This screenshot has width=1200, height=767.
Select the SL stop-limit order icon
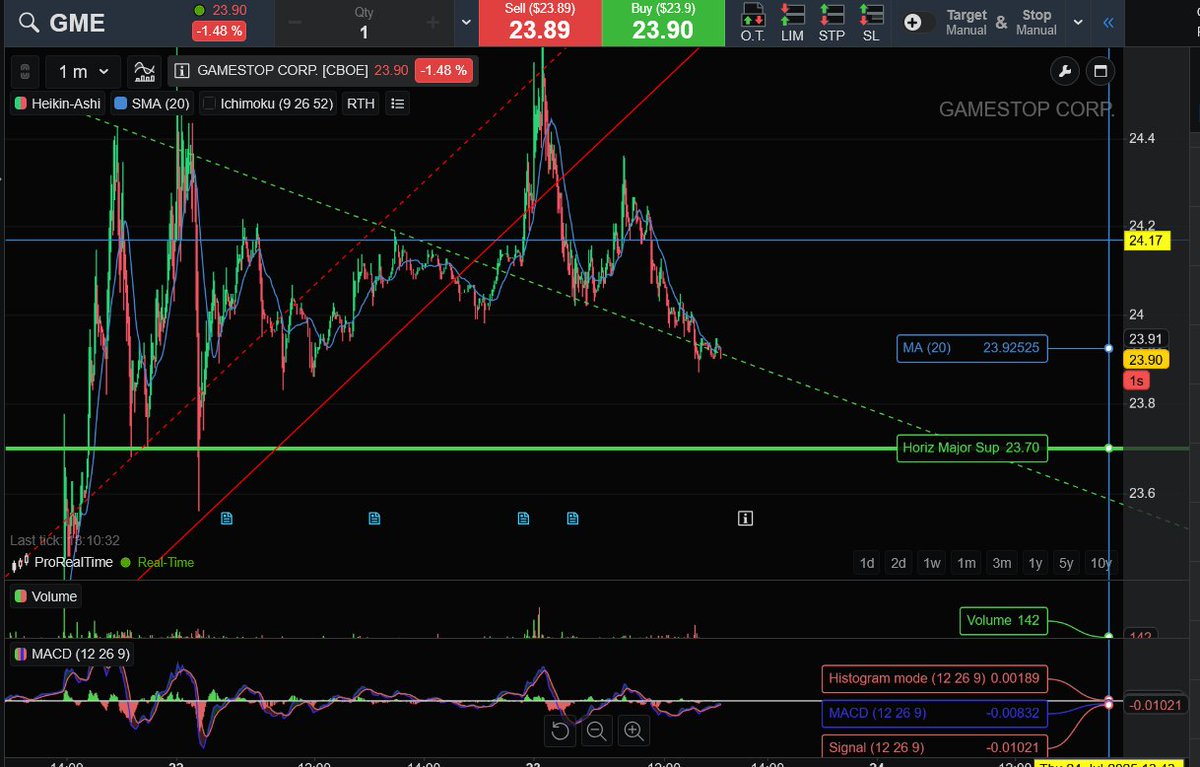click(x=871, y=22)
